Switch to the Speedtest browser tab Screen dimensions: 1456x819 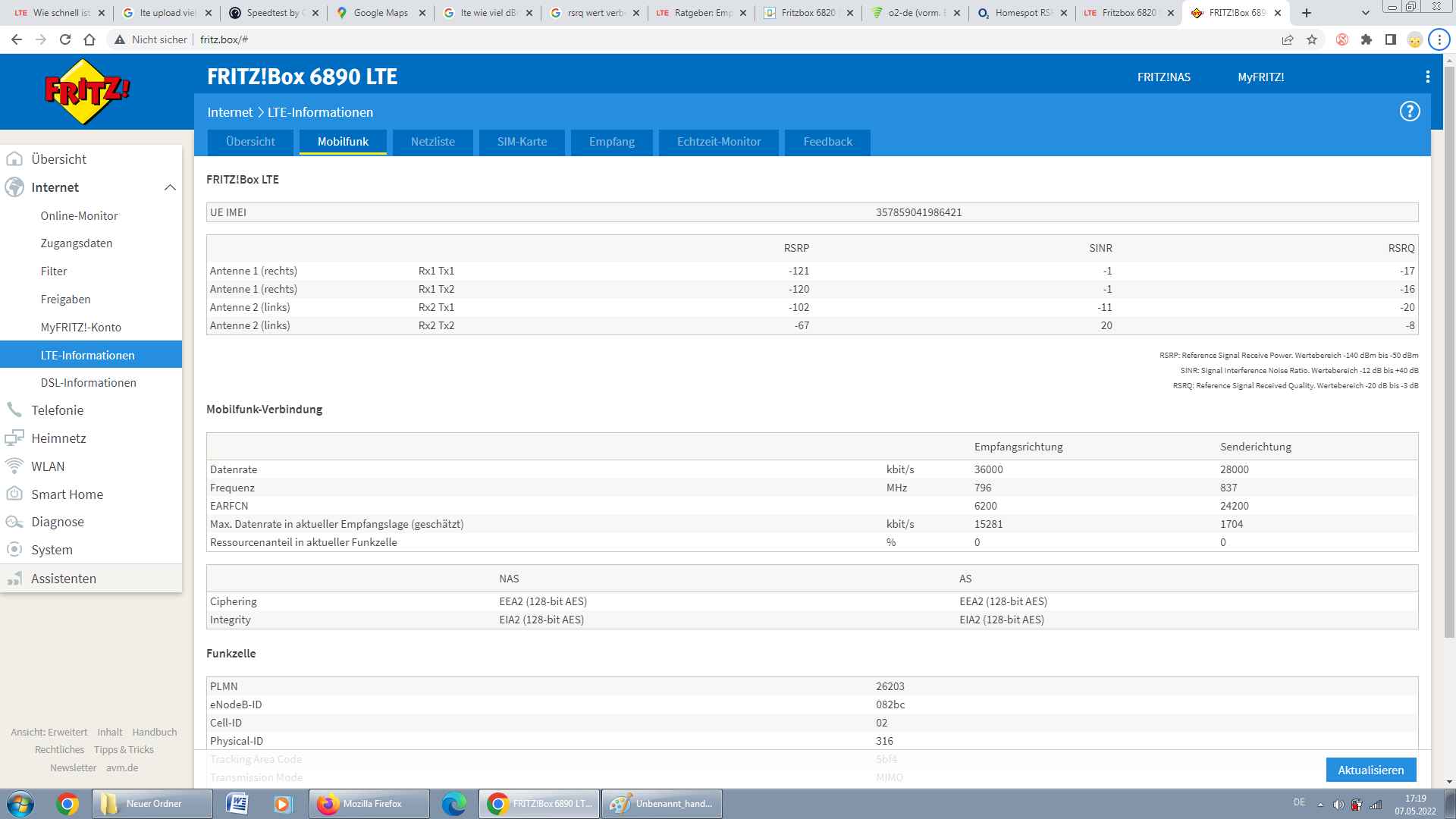pos(275,13)
